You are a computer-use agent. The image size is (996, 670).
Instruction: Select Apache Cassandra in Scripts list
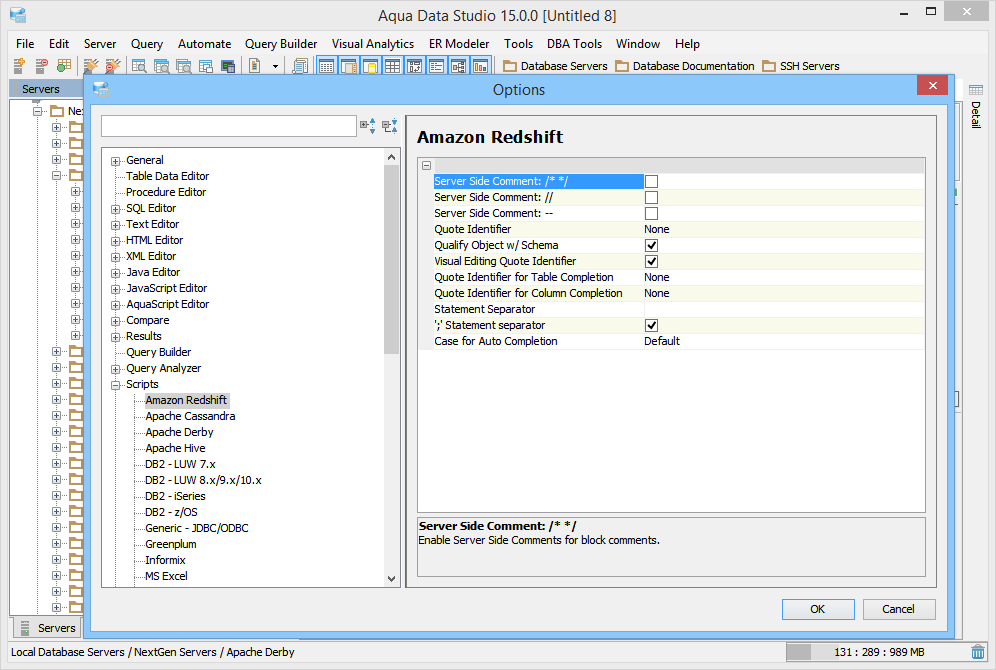pos(190,416)
